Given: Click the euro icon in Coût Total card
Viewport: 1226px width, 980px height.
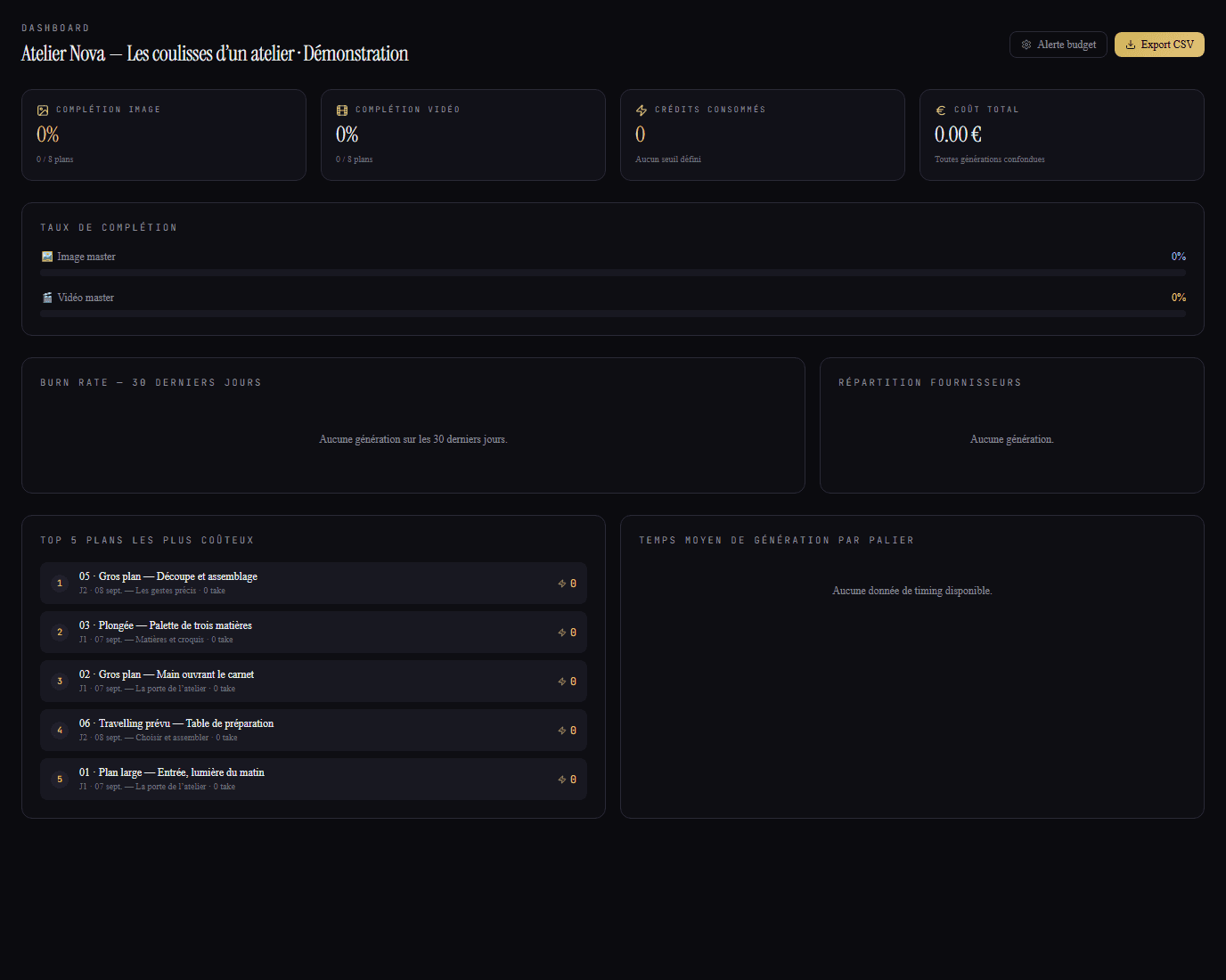Looking at the screenshot, I should (x=941, y=110).
